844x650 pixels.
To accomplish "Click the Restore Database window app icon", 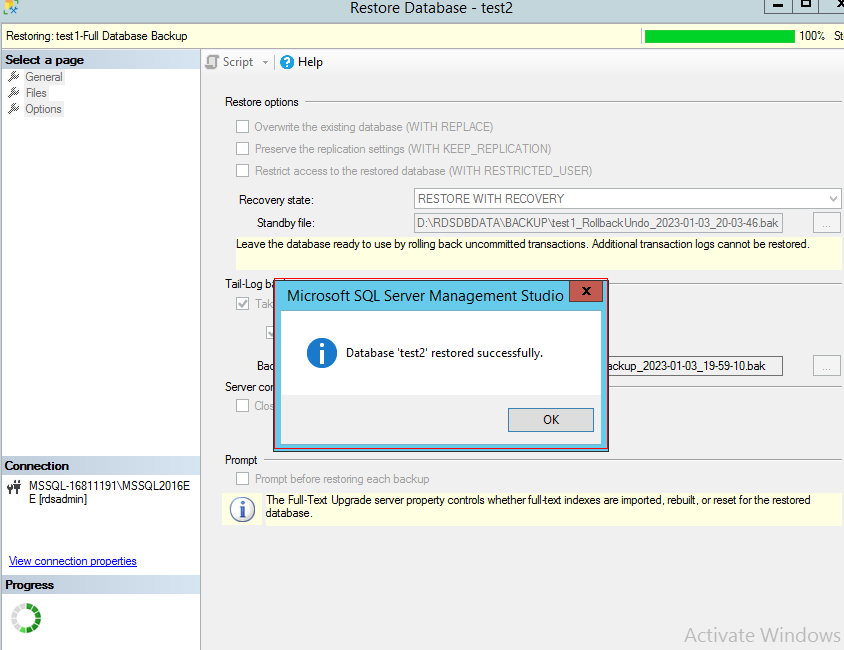I will tap(11, 7).
